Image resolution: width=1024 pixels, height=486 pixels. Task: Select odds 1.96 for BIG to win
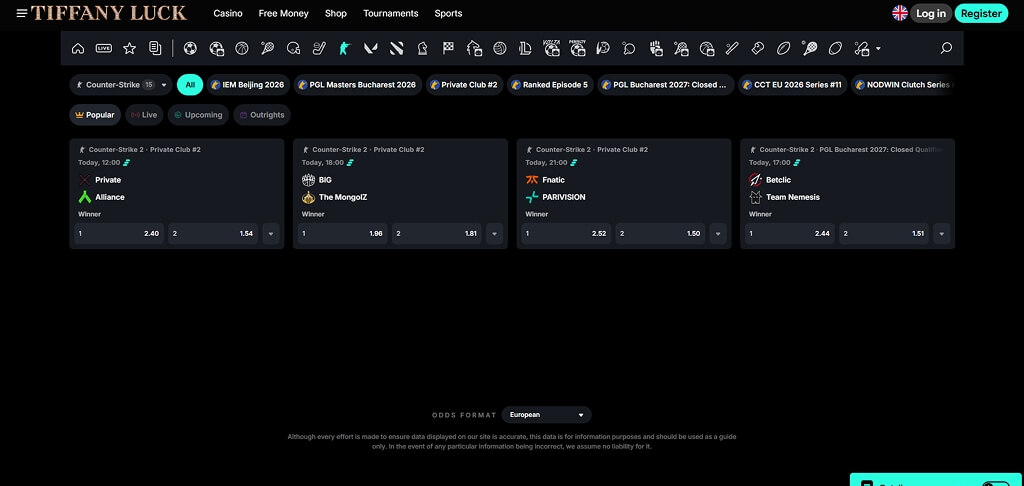pyautogui.click(x=342, y=233)
